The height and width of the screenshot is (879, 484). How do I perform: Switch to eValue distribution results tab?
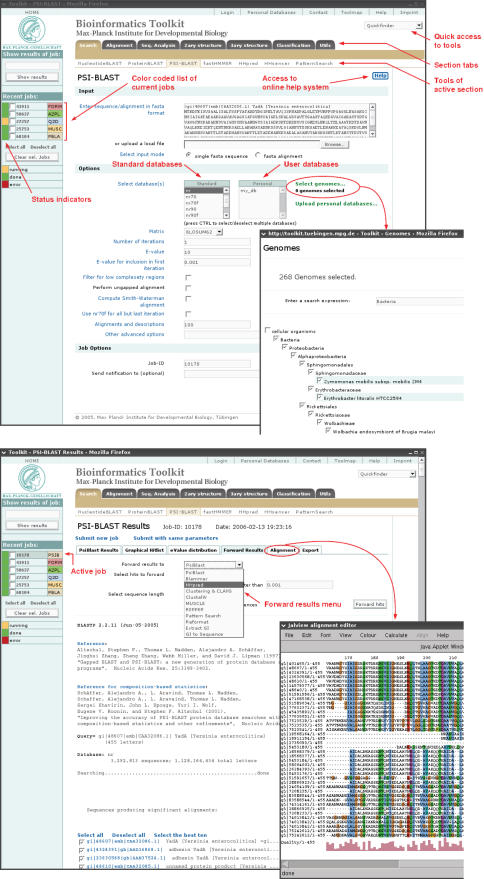193,550
